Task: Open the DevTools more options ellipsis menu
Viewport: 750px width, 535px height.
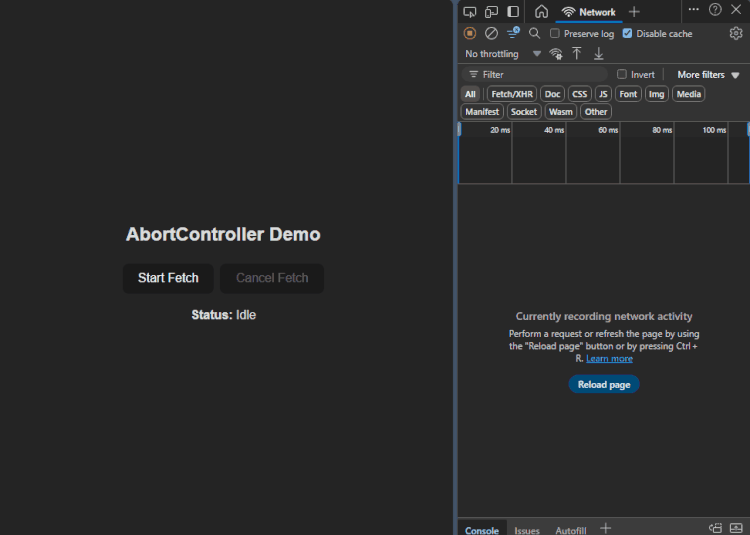Action: point(694,10)
